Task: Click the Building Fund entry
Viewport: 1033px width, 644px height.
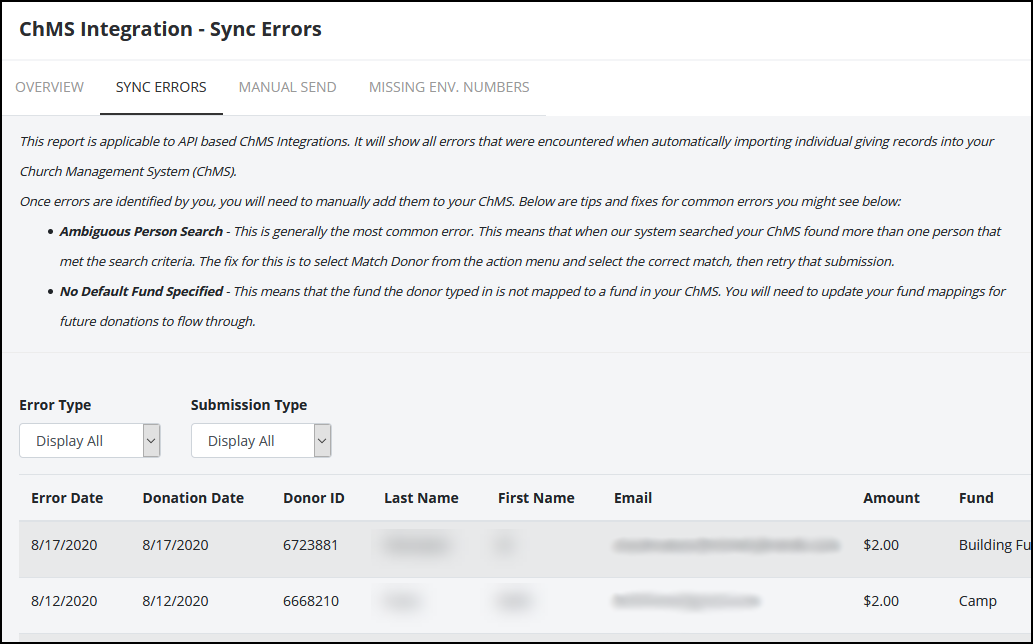Action: coord(993,545)
